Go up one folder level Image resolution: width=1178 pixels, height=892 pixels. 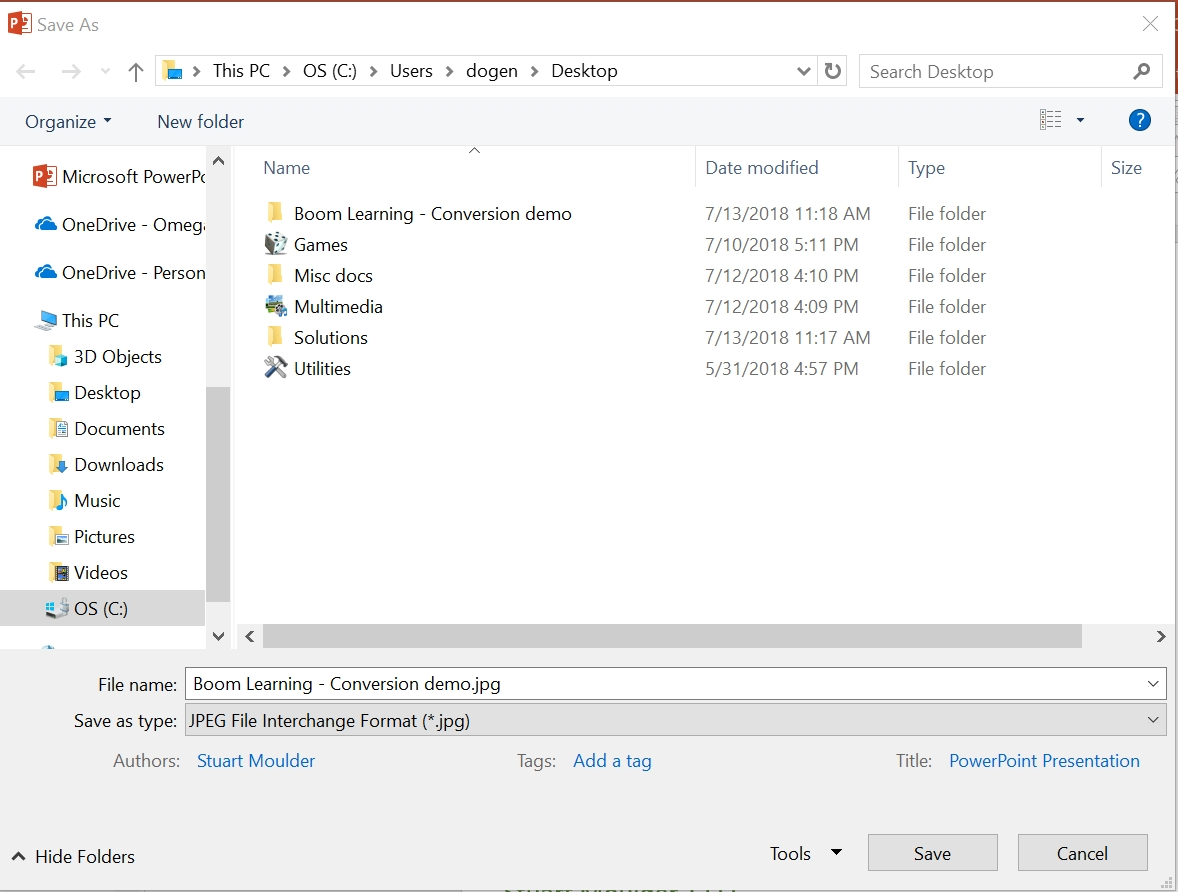coord(135,71)
